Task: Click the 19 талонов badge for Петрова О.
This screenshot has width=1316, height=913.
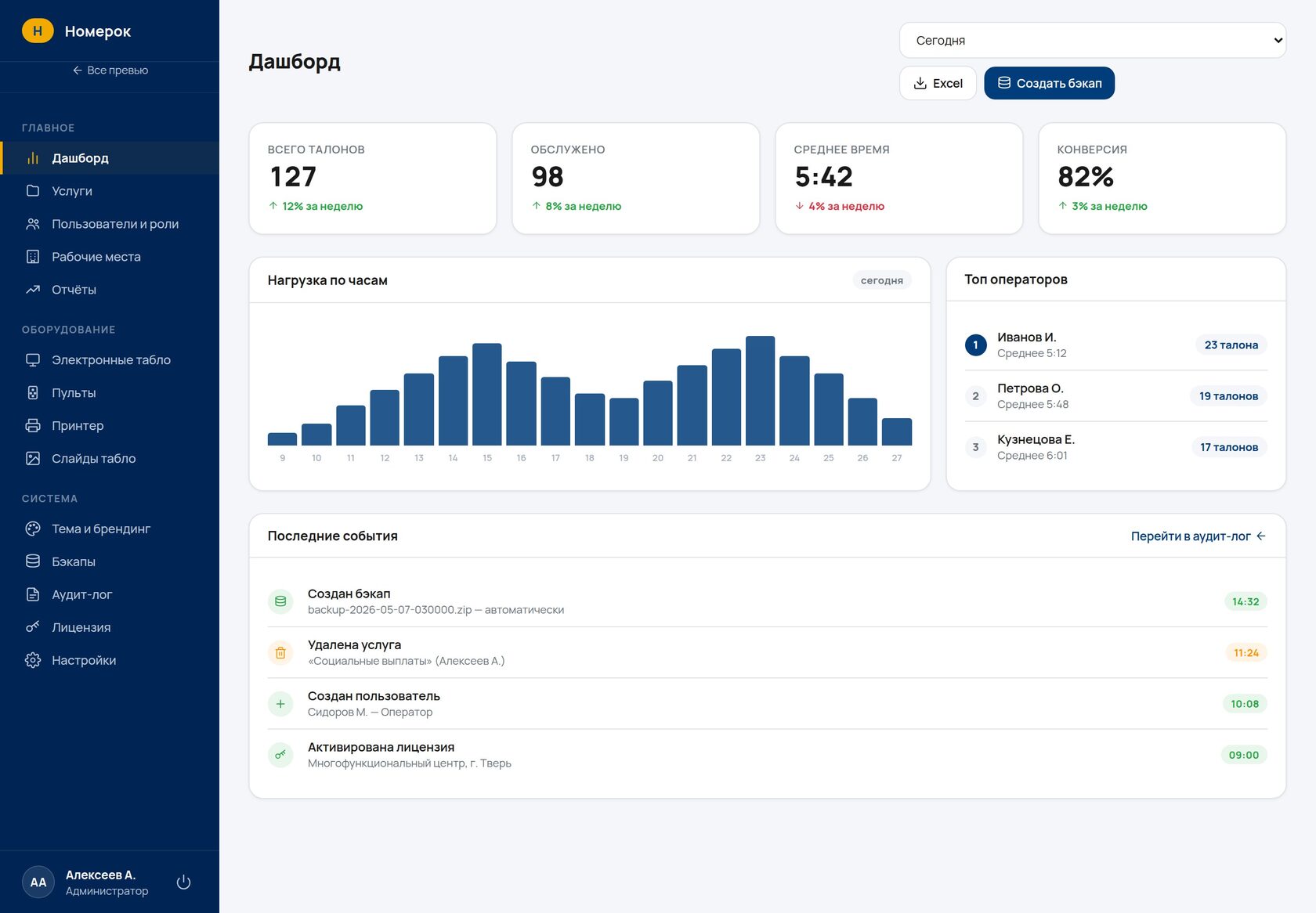Action: [x=1228, y=396]
